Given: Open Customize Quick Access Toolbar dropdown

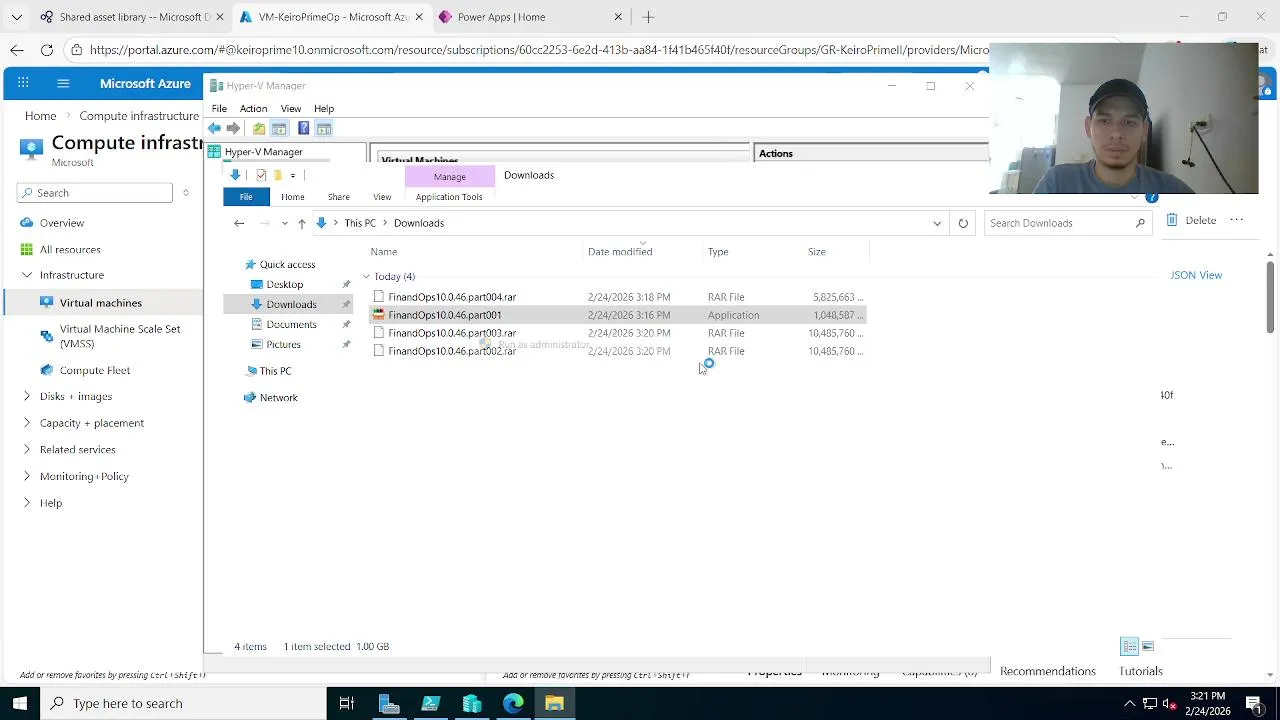Looking at the screenshot, I should click(x=292, y=175).
